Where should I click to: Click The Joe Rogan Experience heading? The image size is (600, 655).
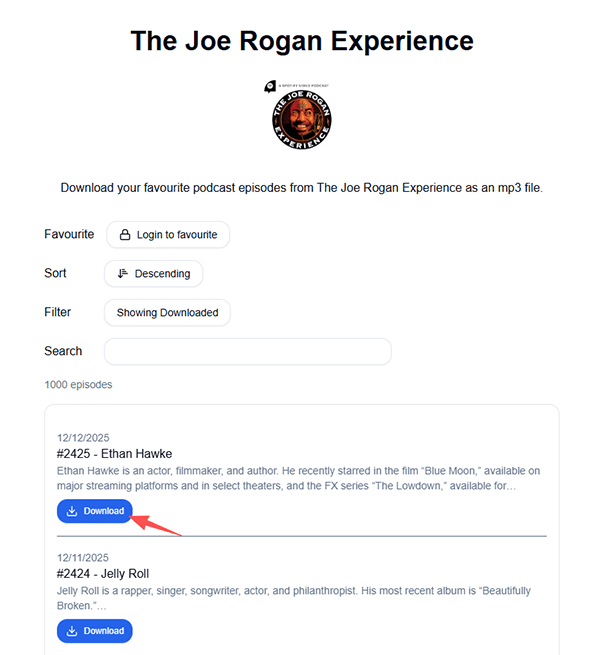[302, 41]
